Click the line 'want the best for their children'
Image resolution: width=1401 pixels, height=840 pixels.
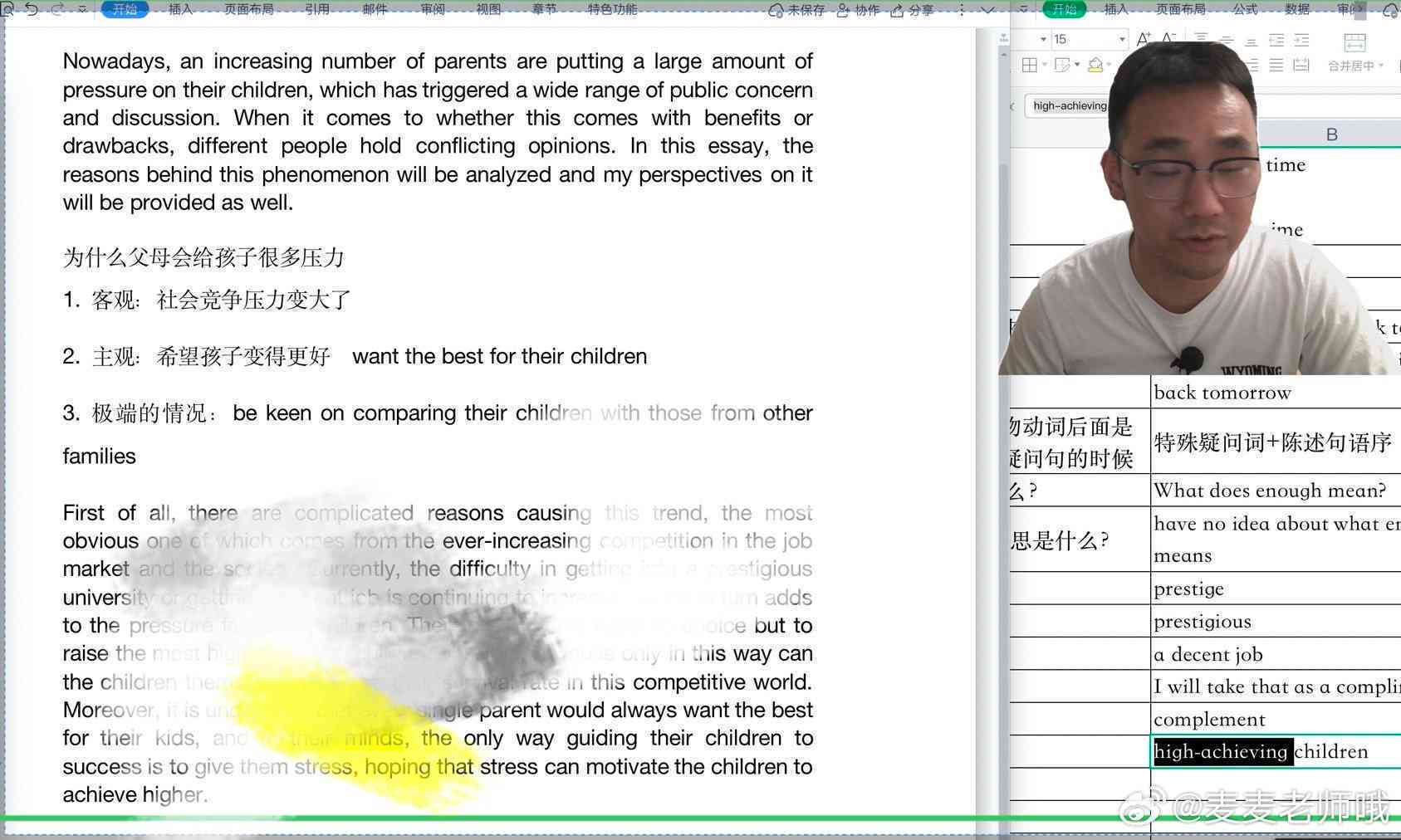pos(499,356)
